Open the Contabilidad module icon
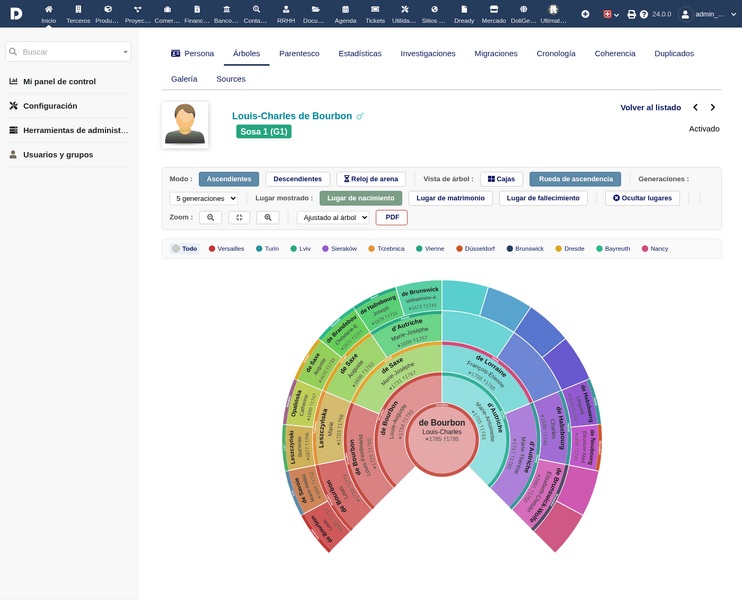The image size is (742, 600). coord(256,9)
